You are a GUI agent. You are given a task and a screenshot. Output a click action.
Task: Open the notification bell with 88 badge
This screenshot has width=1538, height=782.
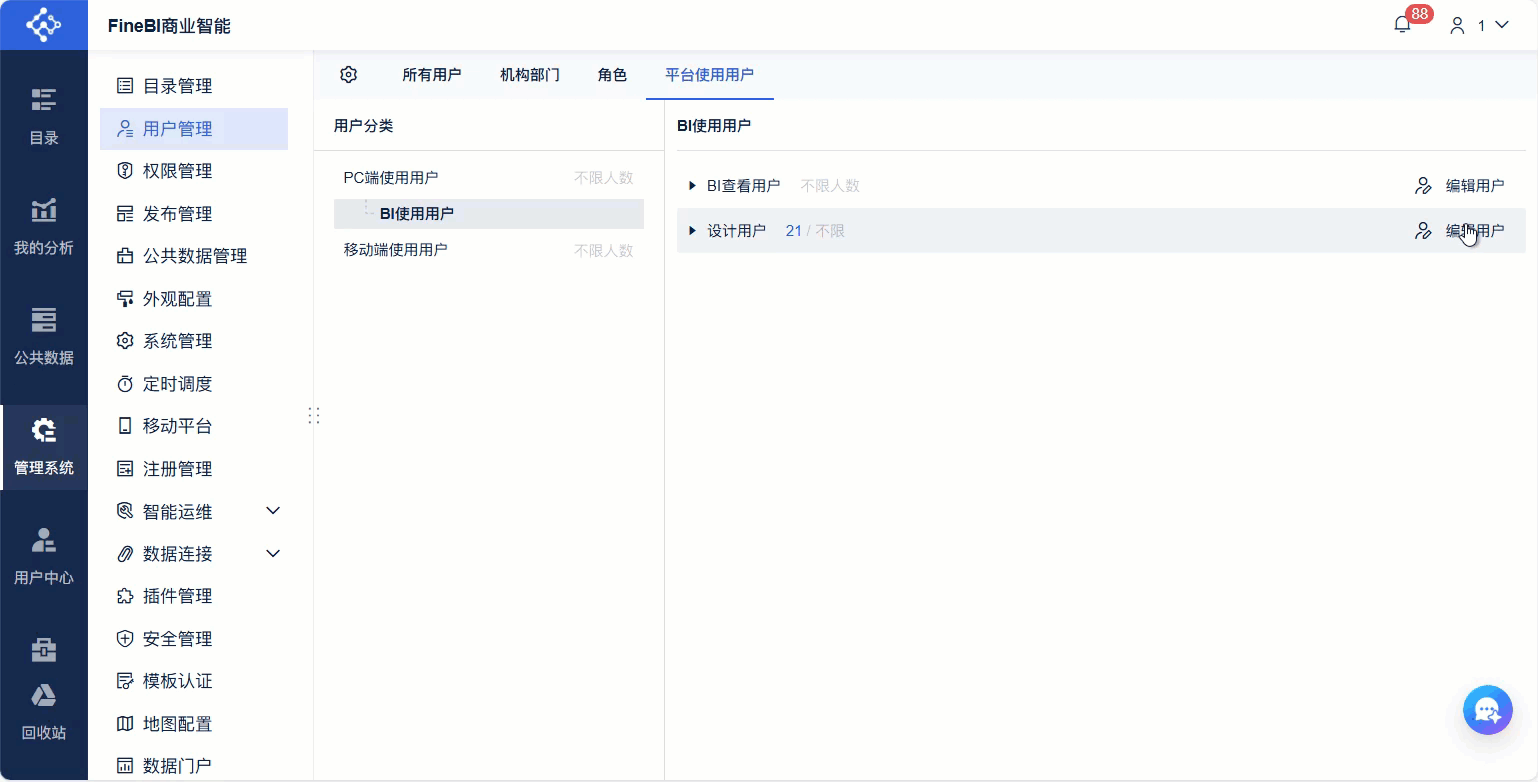point(1402,25)
